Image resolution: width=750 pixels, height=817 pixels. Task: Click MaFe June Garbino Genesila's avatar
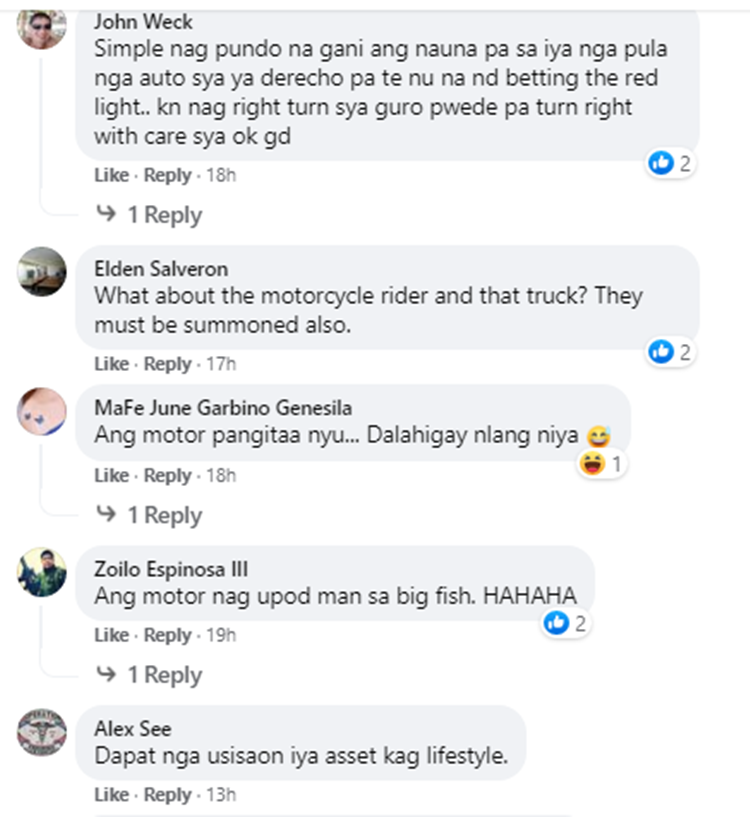click(43, 412)
